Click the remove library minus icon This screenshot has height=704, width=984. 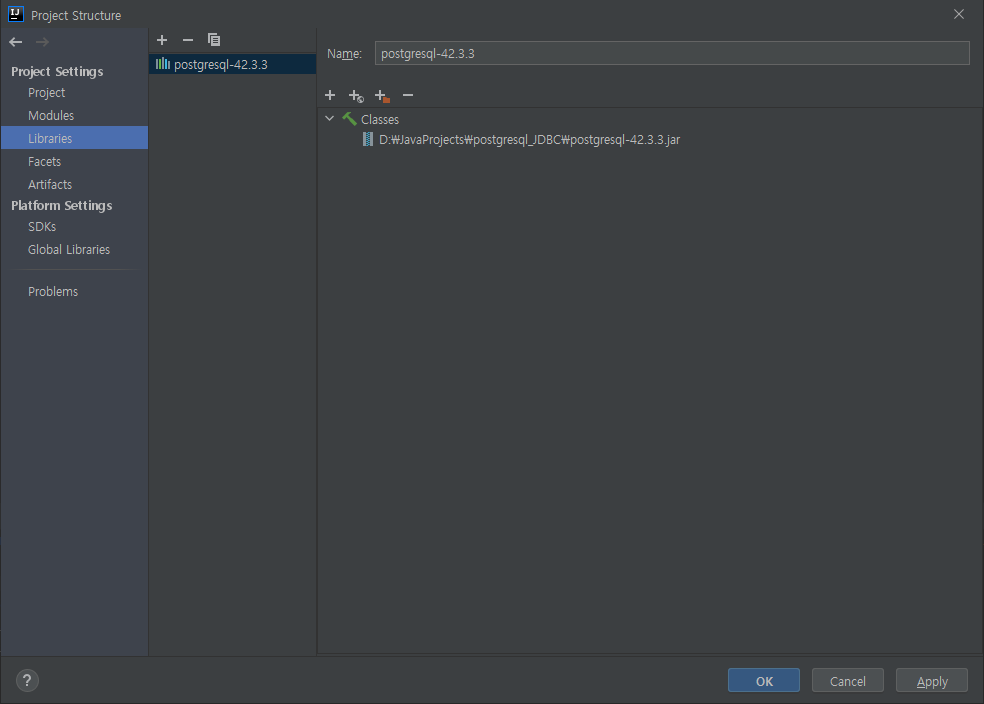pyautogui.click(x=188, y=40)
